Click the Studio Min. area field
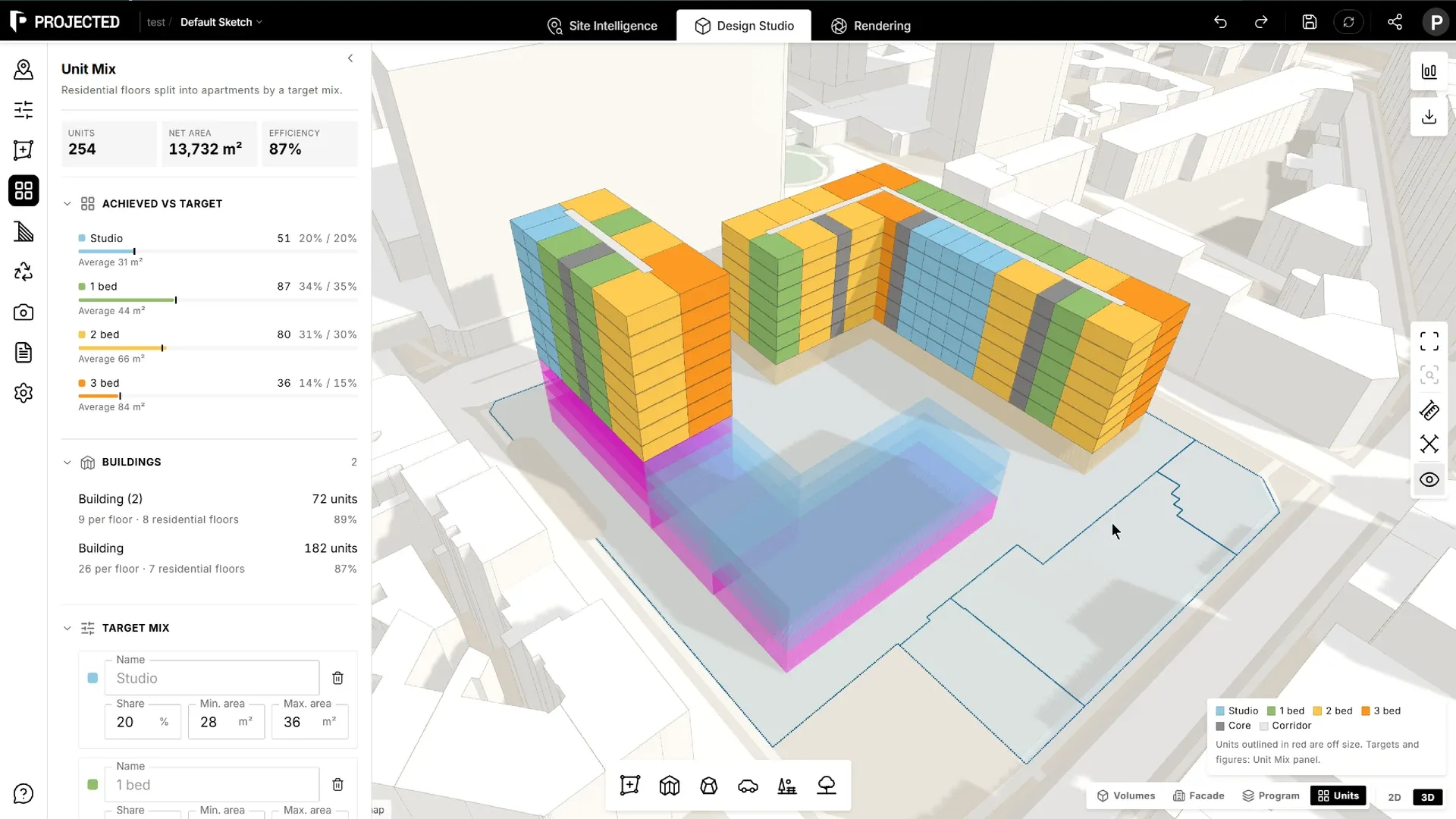Viewport: 1456px width, 819px height. [x=226, y=722]
